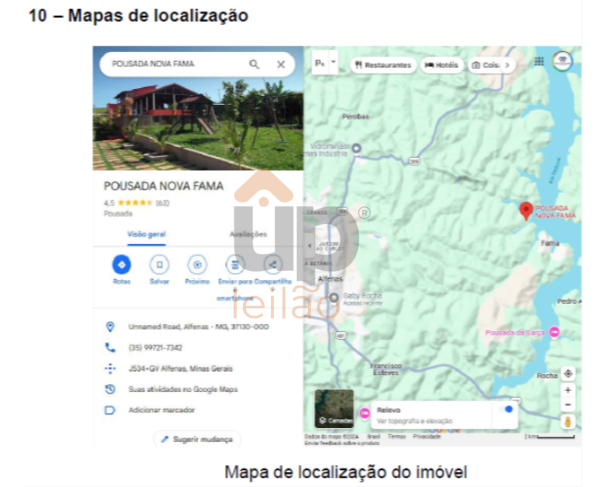605x487 pixels.
Task: Click the Vidrominas industry marker
Action: (x=357, y=148)
